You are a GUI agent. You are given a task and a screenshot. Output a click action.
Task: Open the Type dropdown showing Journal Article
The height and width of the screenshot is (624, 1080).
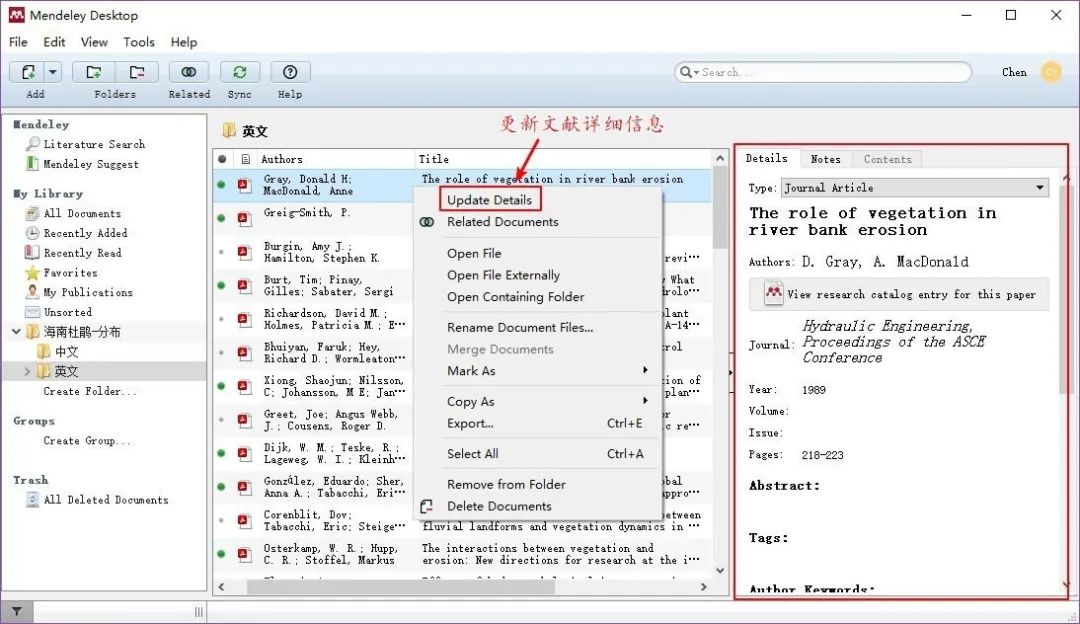(x=915, y=187)
